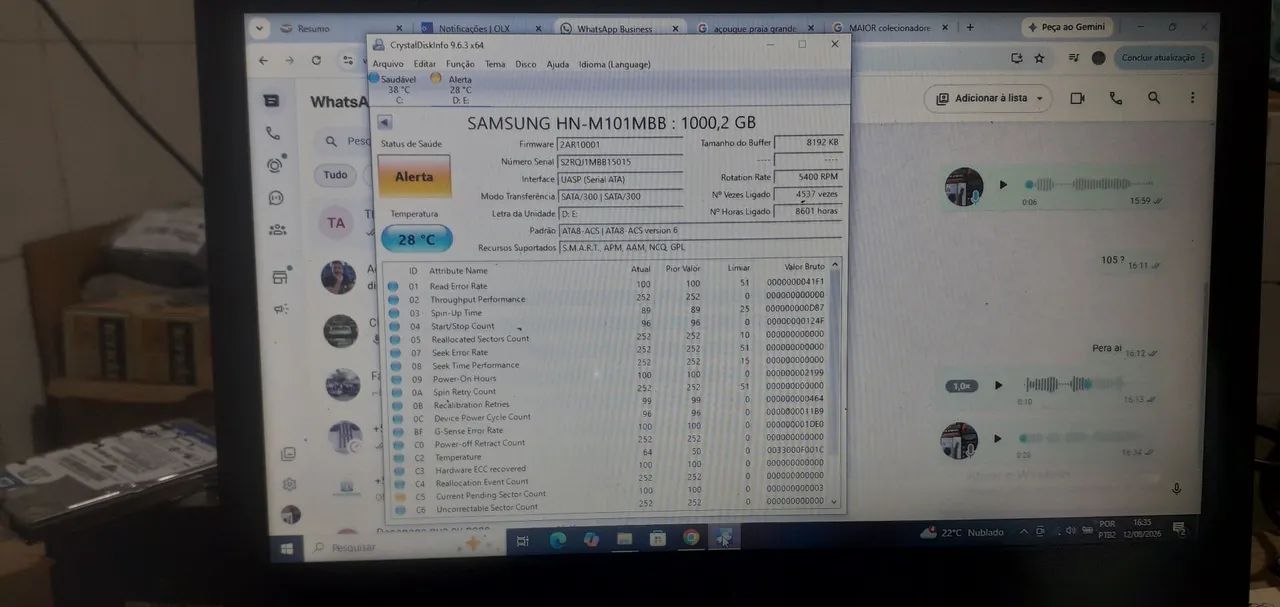Open Chrome media control icon
The height and width of the screenshot is (607, 1280).
1072,58
